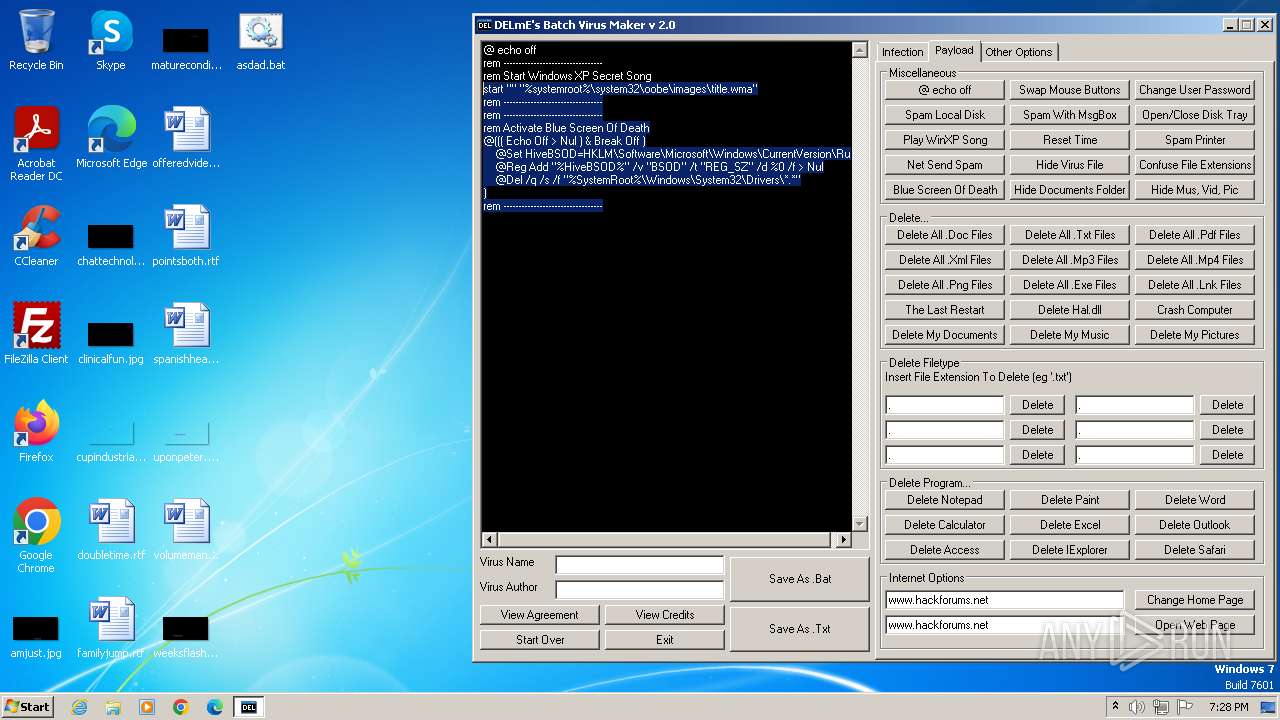Click the Start Over button
The height and width of the screenshot is (720, 1280).
[x=540, y=640]
